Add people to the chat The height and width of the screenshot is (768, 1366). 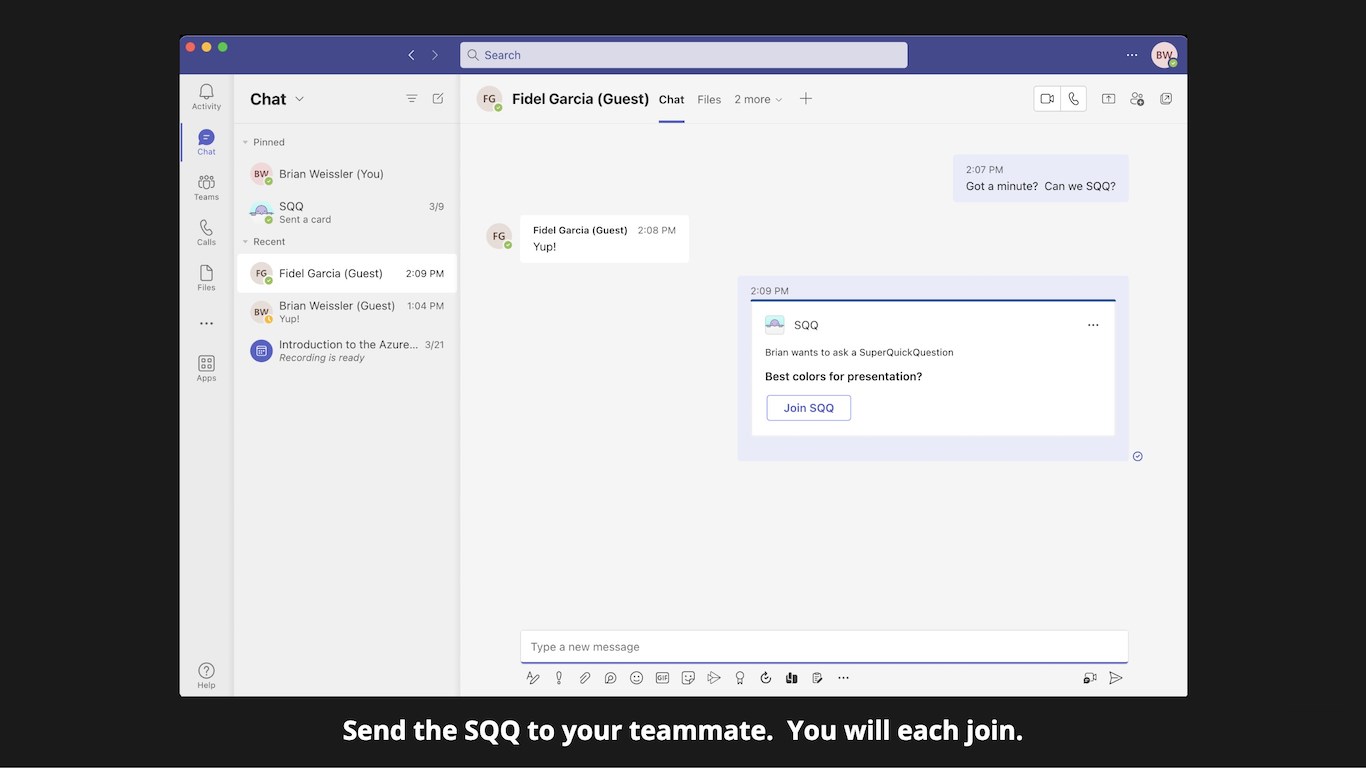[1137, 99]
